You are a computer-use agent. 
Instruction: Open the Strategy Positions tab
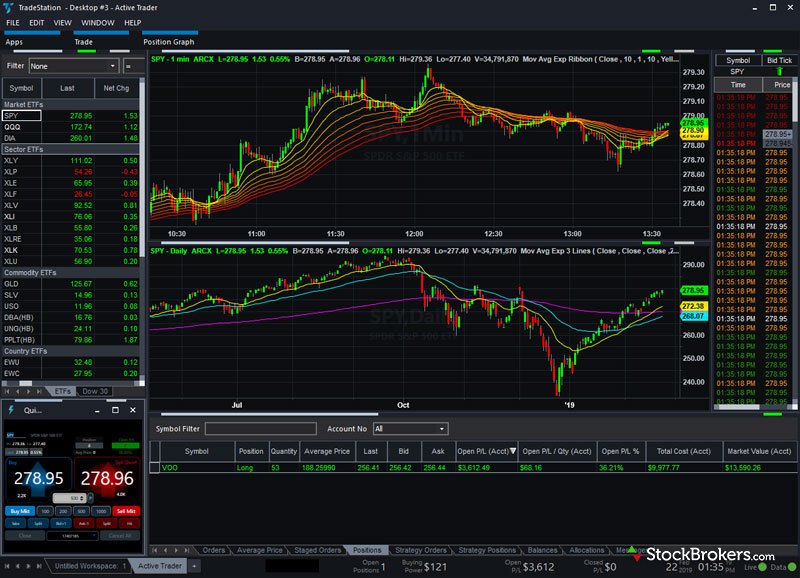(x=487, y=550)
